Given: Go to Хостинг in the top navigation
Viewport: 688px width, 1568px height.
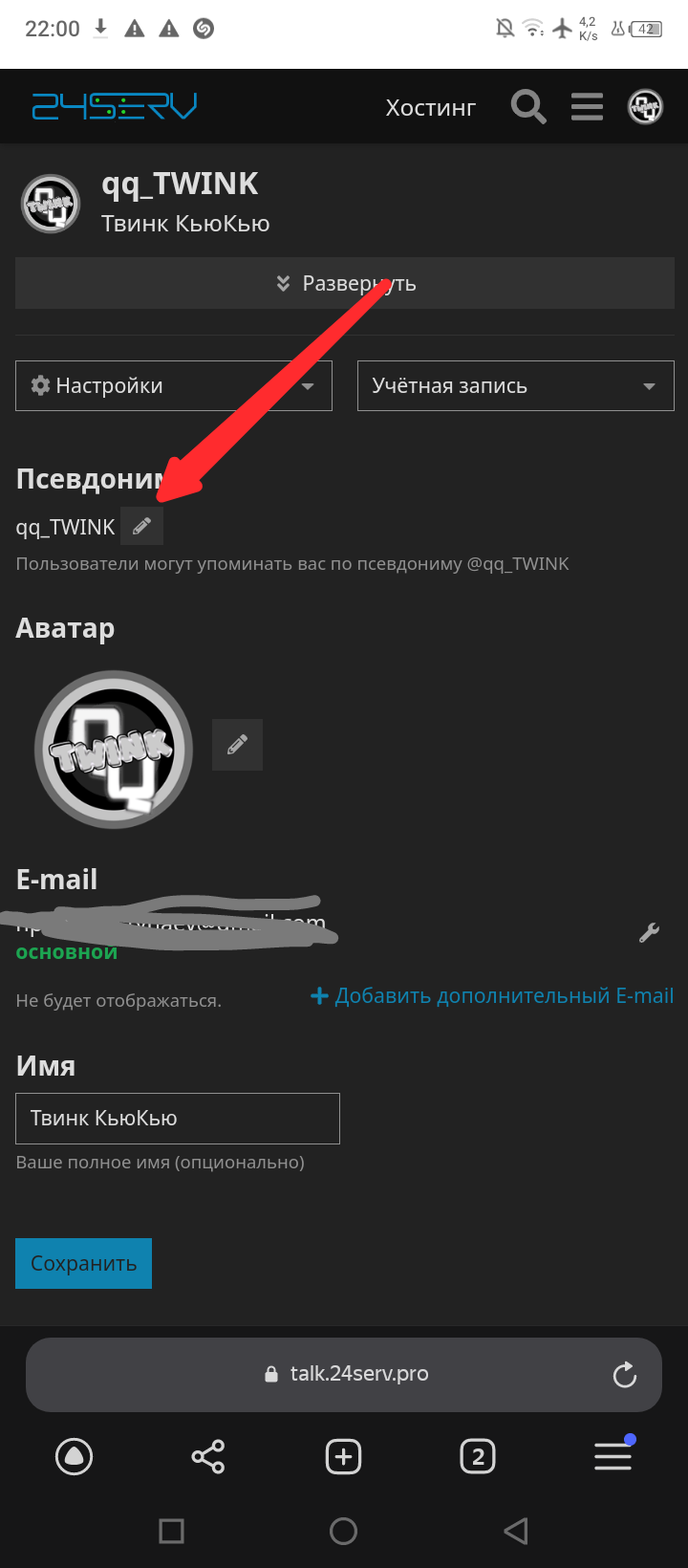Looking at the screenshot, I should (x=431, y=108).
